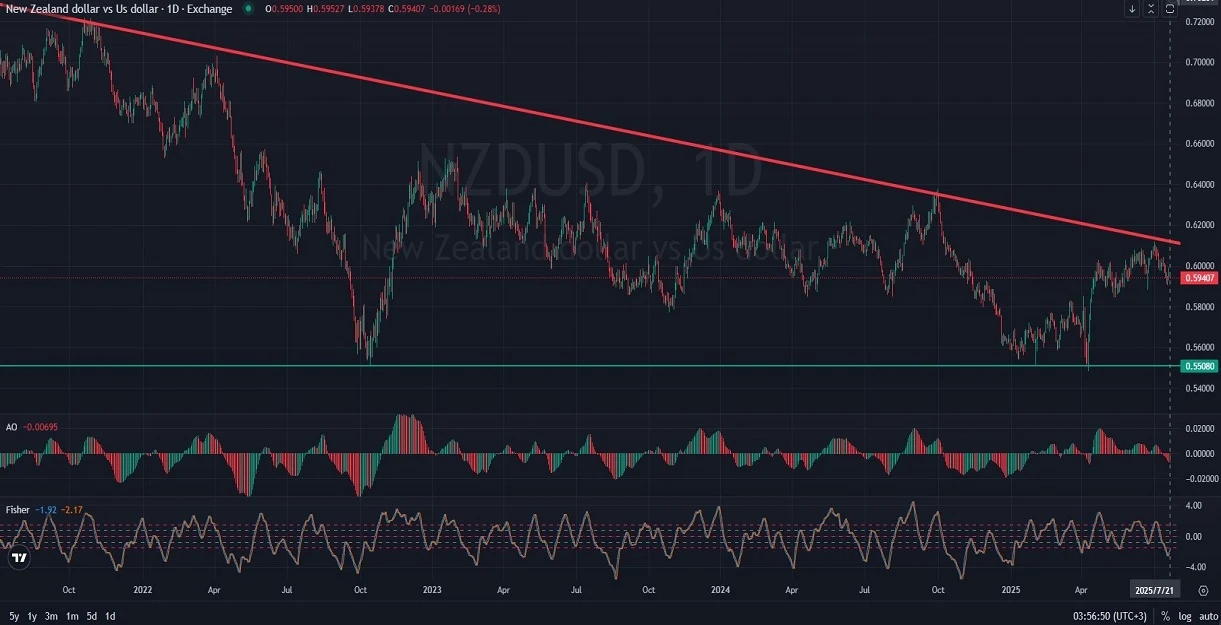This screenshot has height=625, width=1221.
Task: Choose the 1m time range
Action: [72, 616]
